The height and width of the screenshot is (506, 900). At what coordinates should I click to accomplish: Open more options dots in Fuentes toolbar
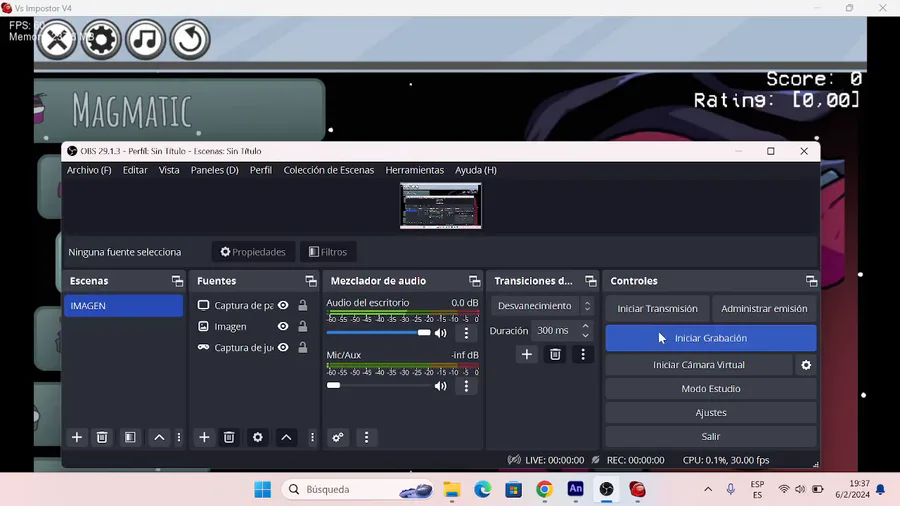tap(312, 437)
